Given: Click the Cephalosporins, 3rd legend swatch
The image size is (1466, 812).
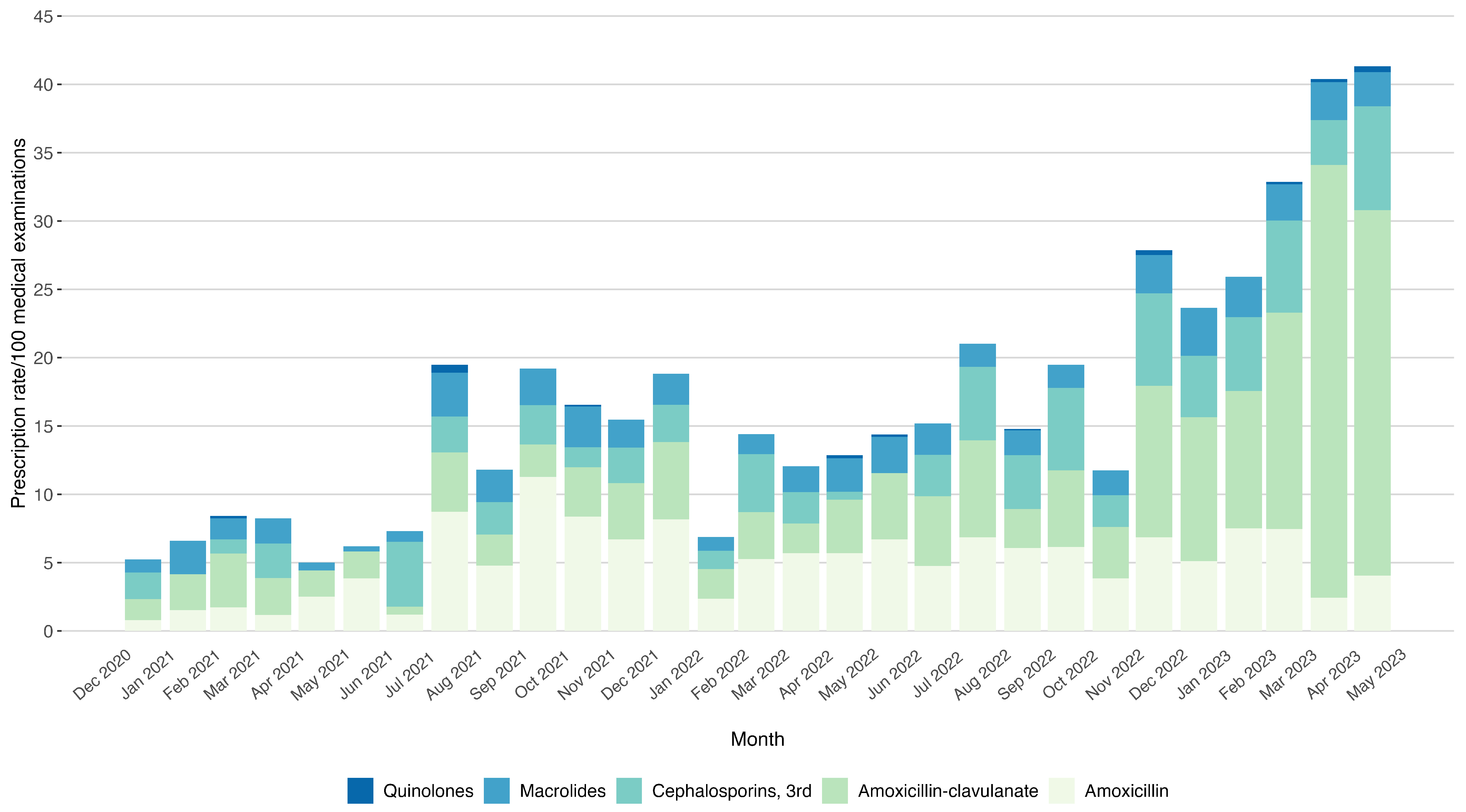Looking at the screenshot, I should coord(629,790).
